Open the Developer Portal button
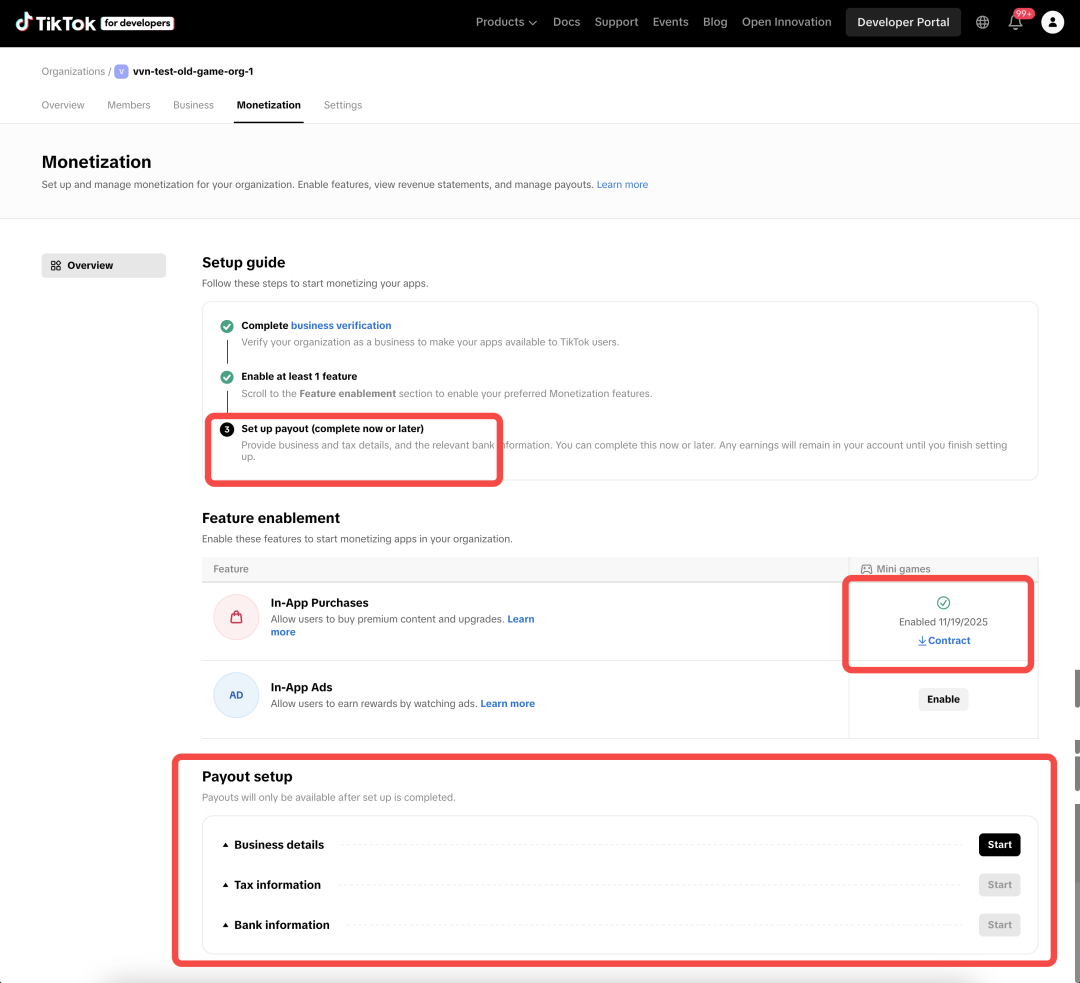The image size is (1080, 983). point(903,22)
